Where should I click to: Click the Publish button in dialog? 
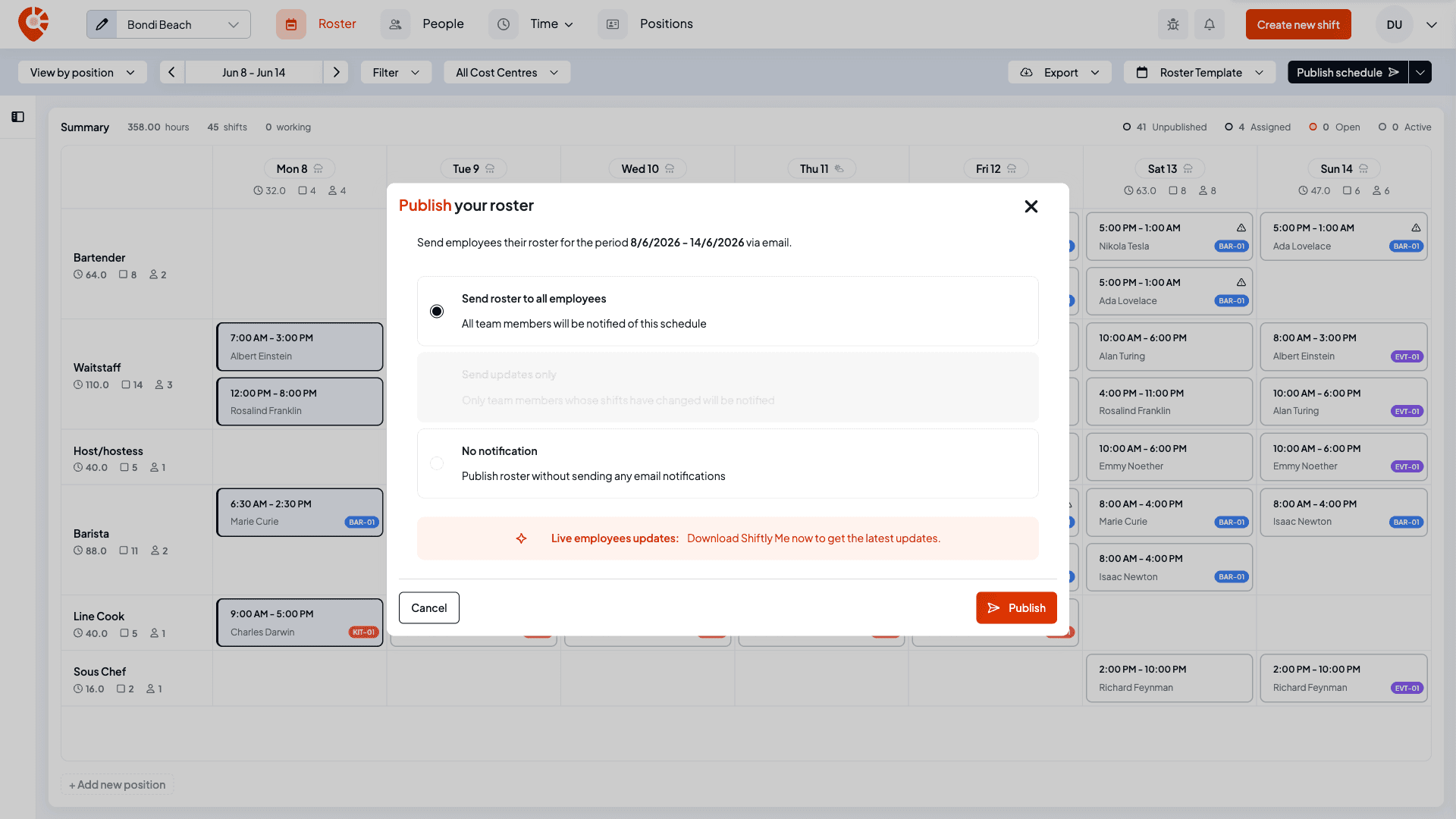click(x=1016, y=608)
